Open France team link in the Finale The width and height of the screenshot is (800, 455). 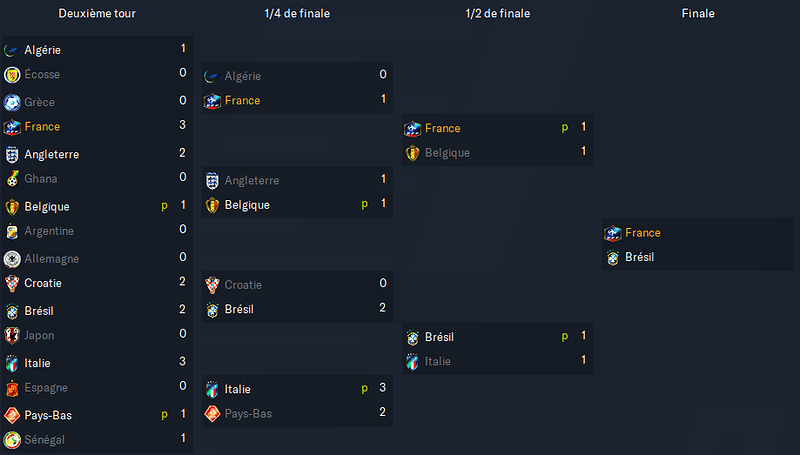point(643,233)
